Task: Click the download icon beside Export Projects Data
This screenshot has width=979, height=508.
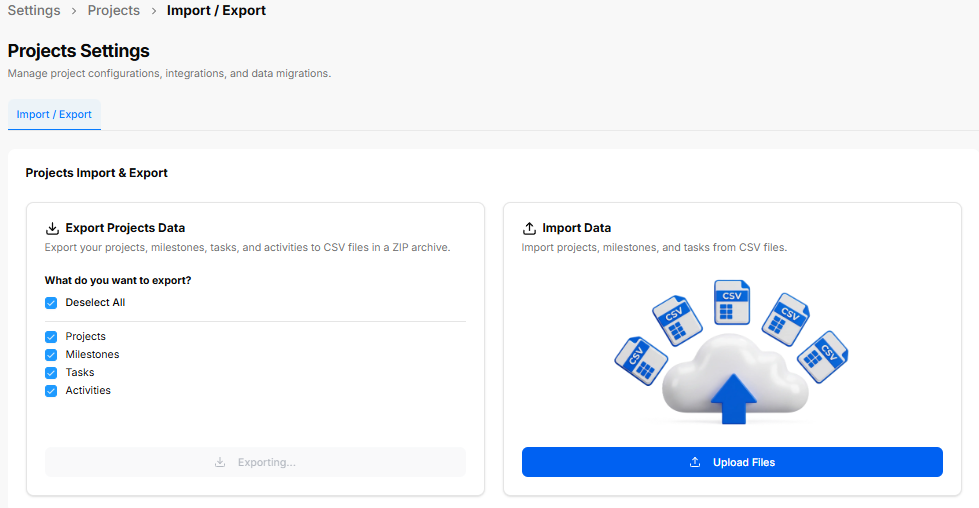Action: click(x=52, y=228)
